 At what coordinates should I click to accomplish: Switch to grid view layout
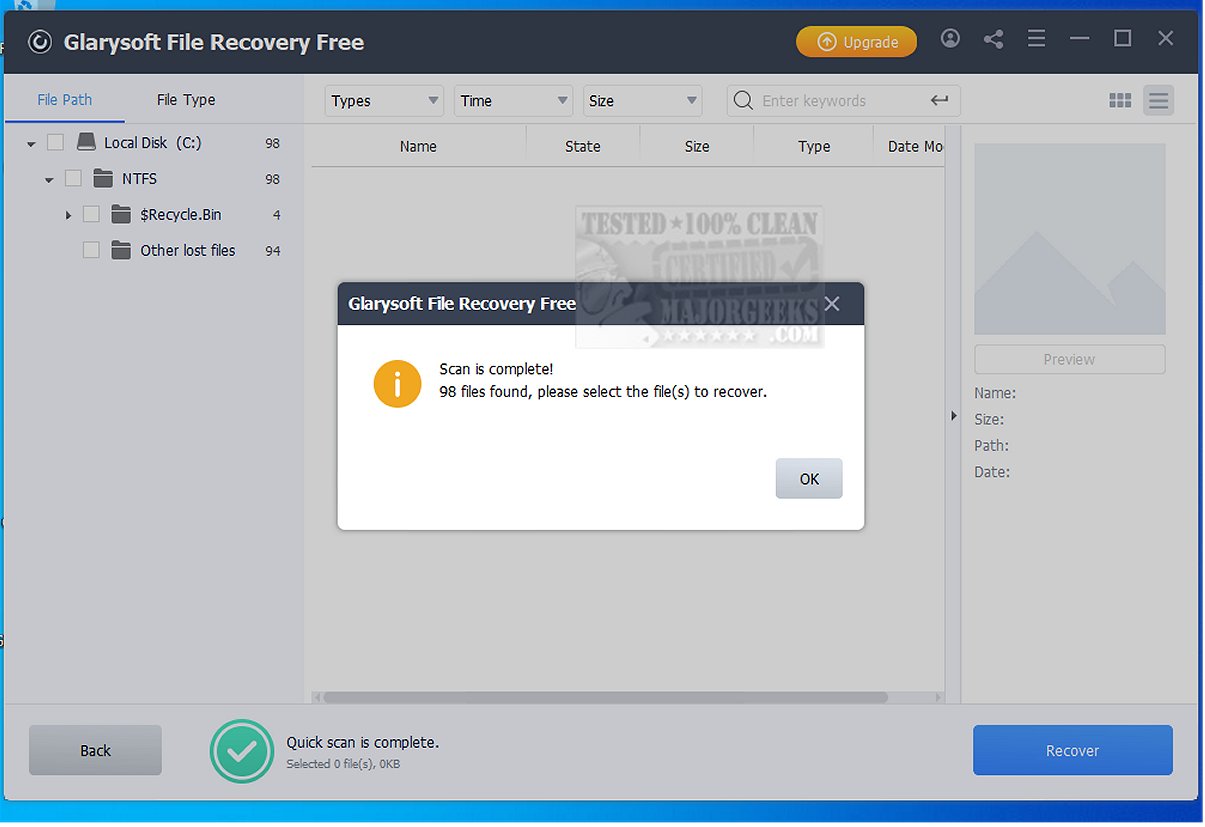tap(1120, 100)
